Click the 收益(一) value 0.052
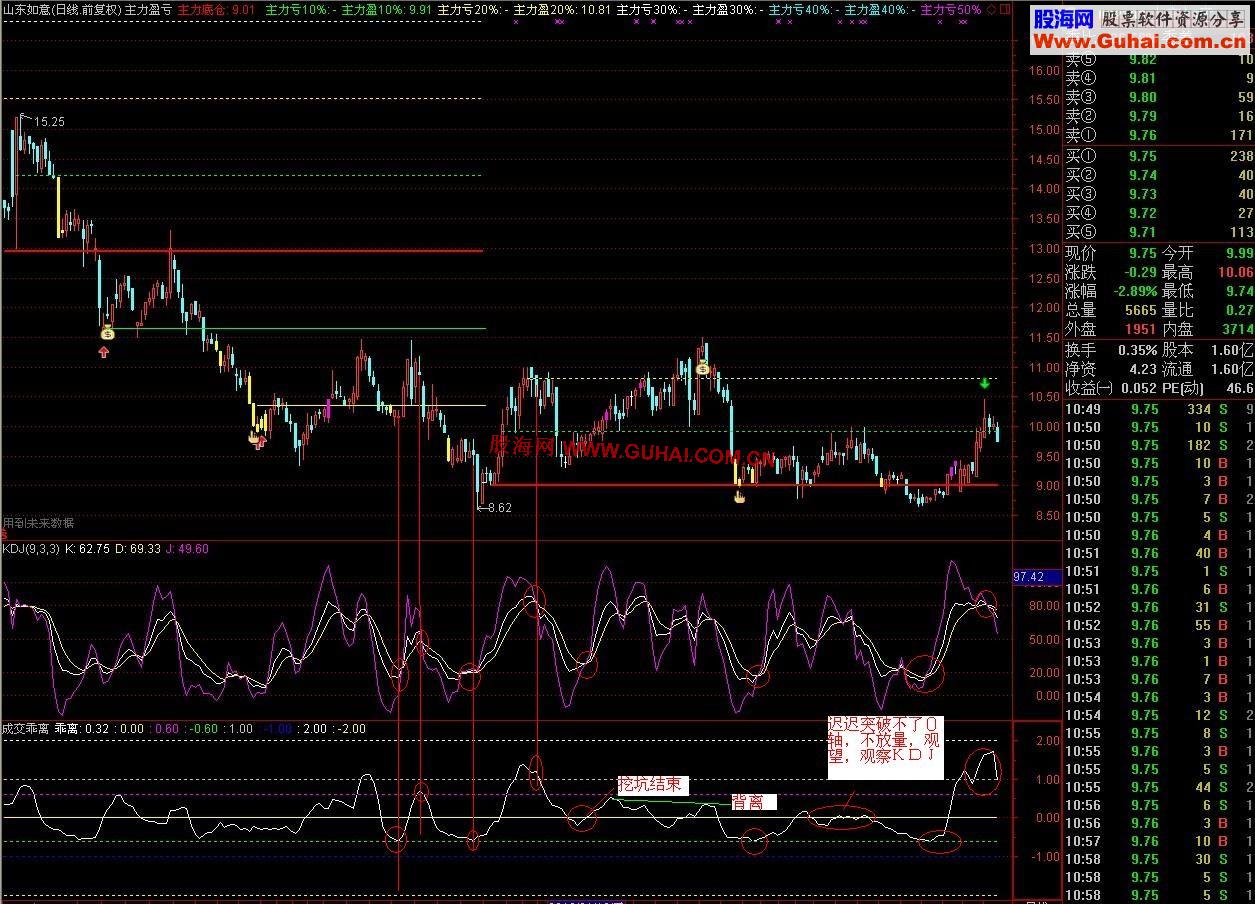This screenshot has width=1255, height=904. [x=1137, y=388]
